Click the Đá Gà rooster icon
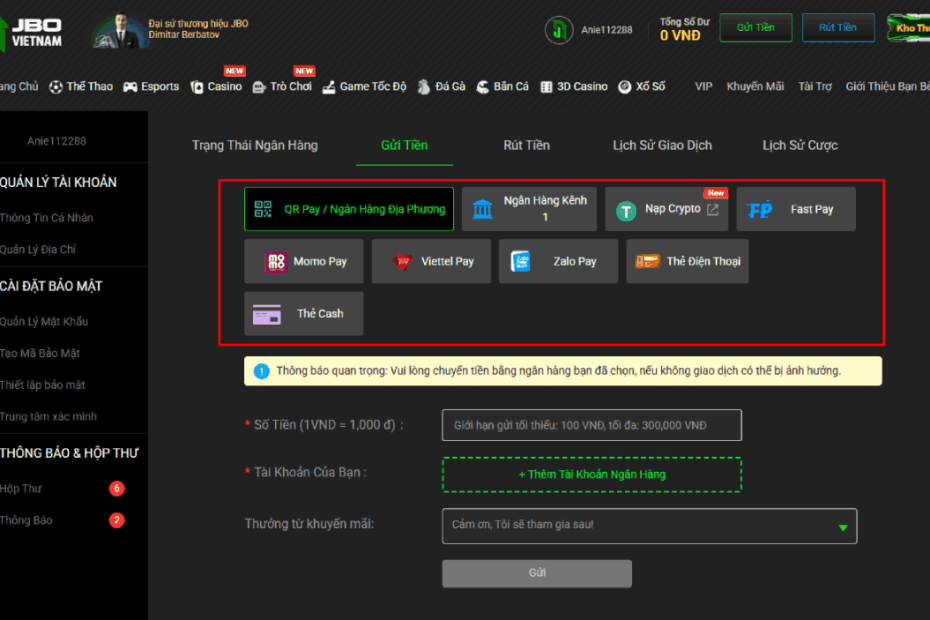 (x=423, y=87)
